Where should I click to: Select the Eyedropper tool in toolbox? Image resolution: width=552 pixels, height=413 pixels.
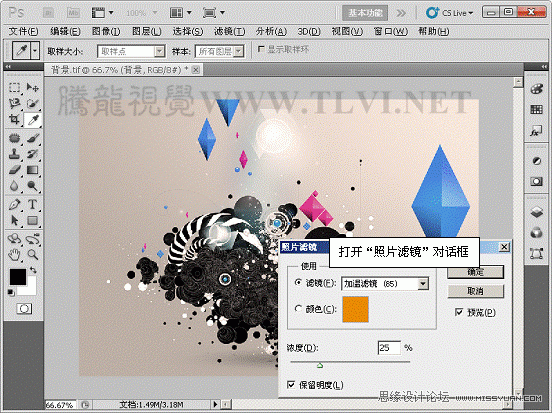tap(32, 120)
